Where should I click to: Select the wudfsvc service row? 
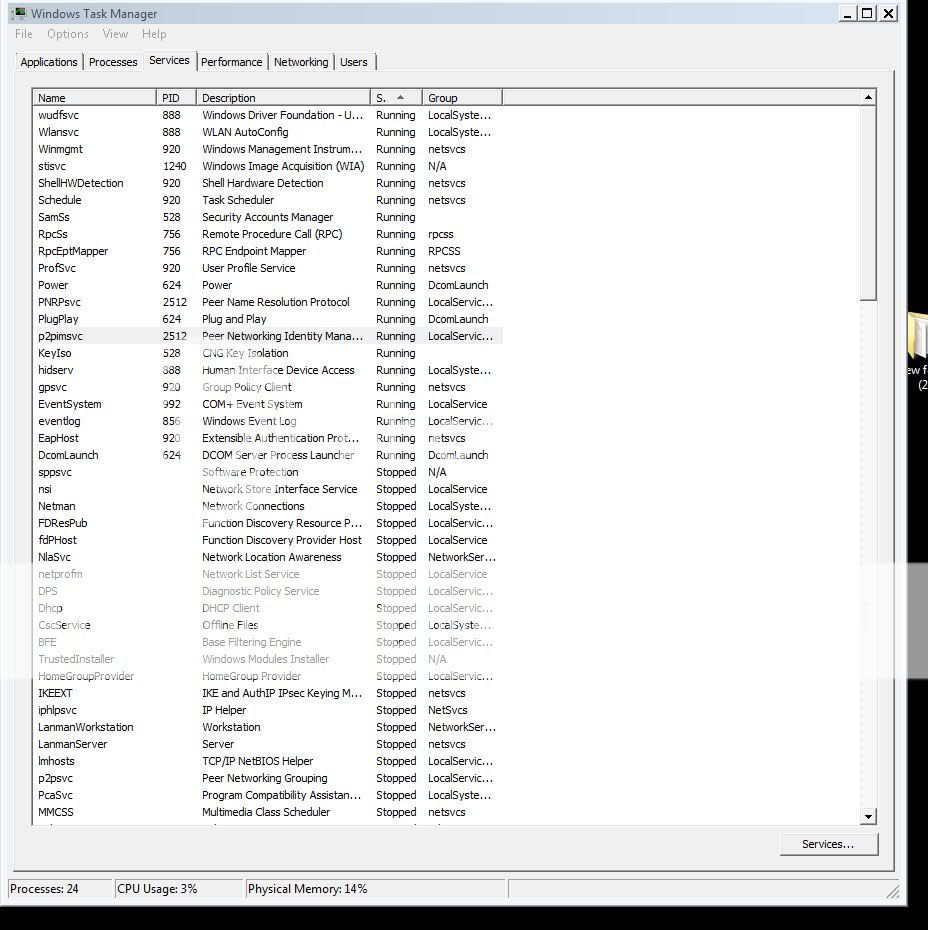pyautogui.click(x=268, y=115)
